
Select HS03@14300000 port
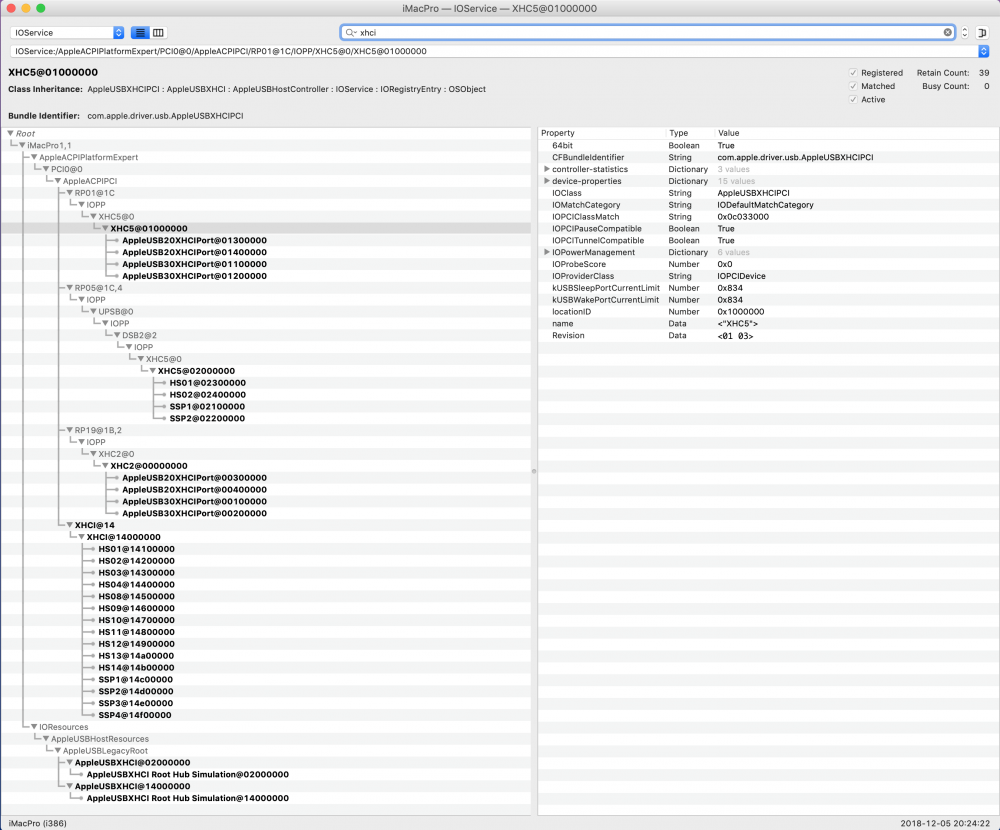[x=136, y=573]
